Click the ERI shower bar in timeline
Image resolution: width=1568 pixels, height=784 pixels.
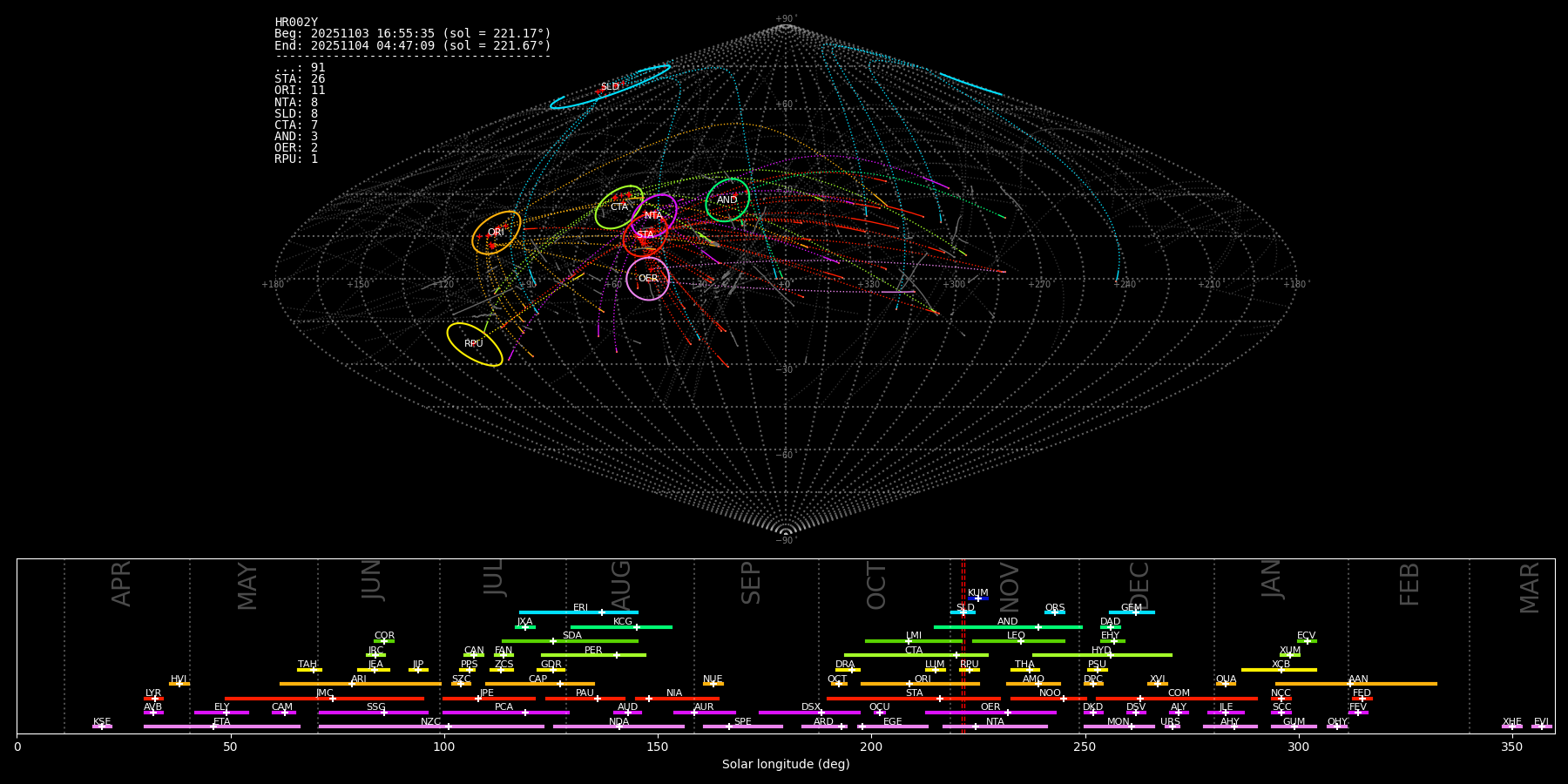click(x=578, y=612)
